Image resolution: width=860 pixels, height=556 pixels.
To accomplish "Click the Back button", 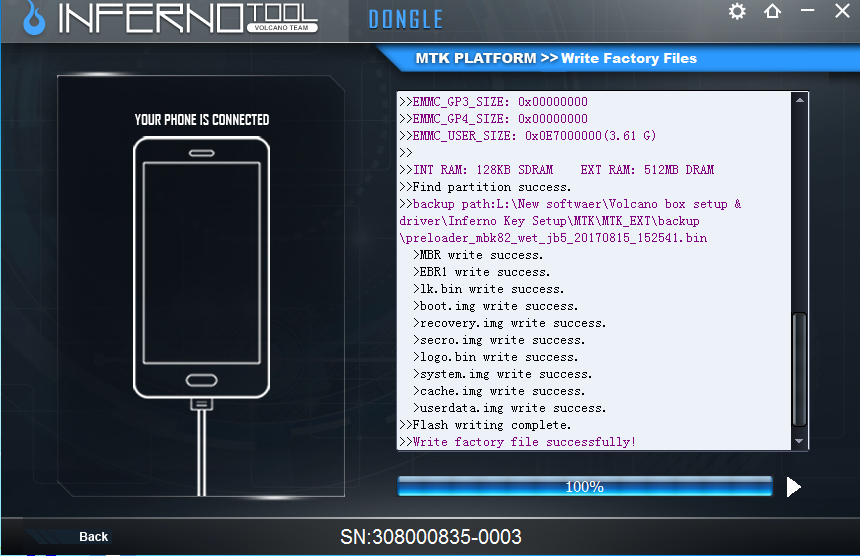I will [93, 537].
